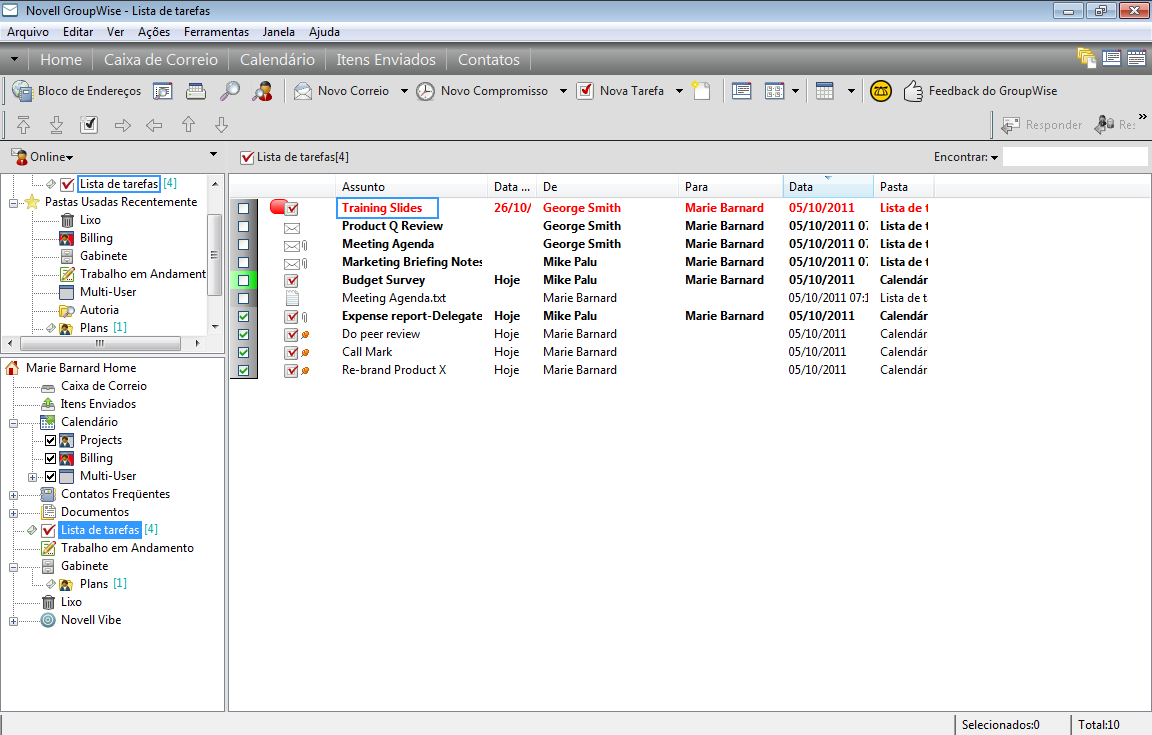Click the move-to-top arrow icon
The width and height of the screenshot is (1152, 735).
point(24,125)
